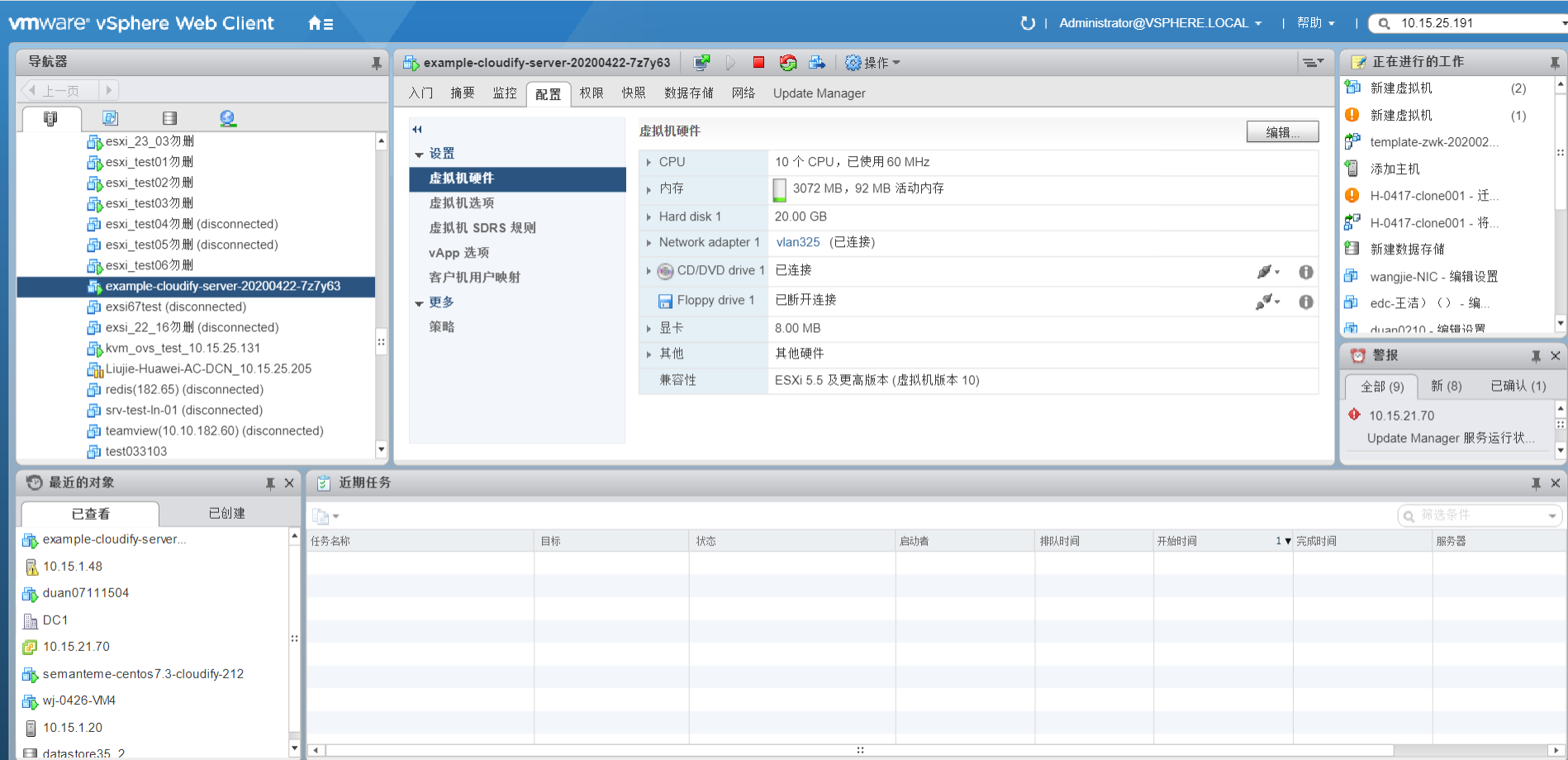
Task: Switch to the 摘要 tab
Action: [x=463, y=93]
